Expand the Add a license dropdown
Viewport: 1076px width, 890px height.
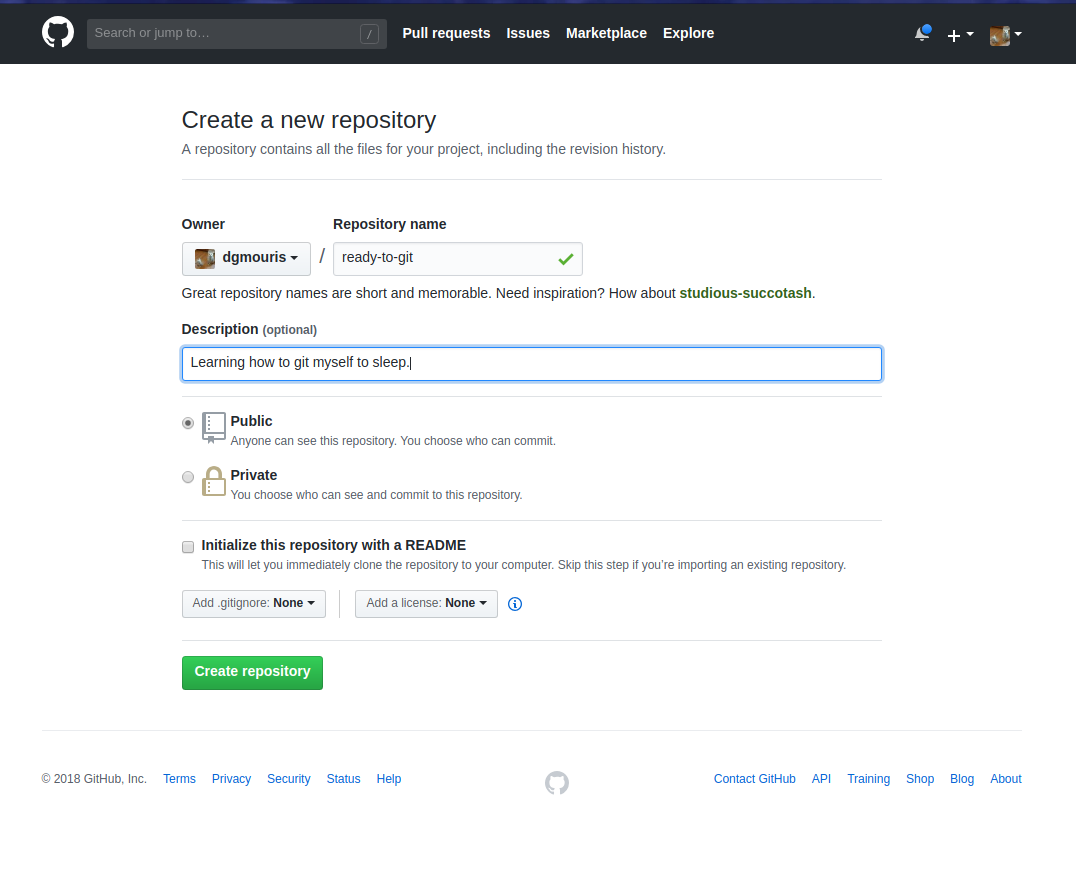pos(426,604)
